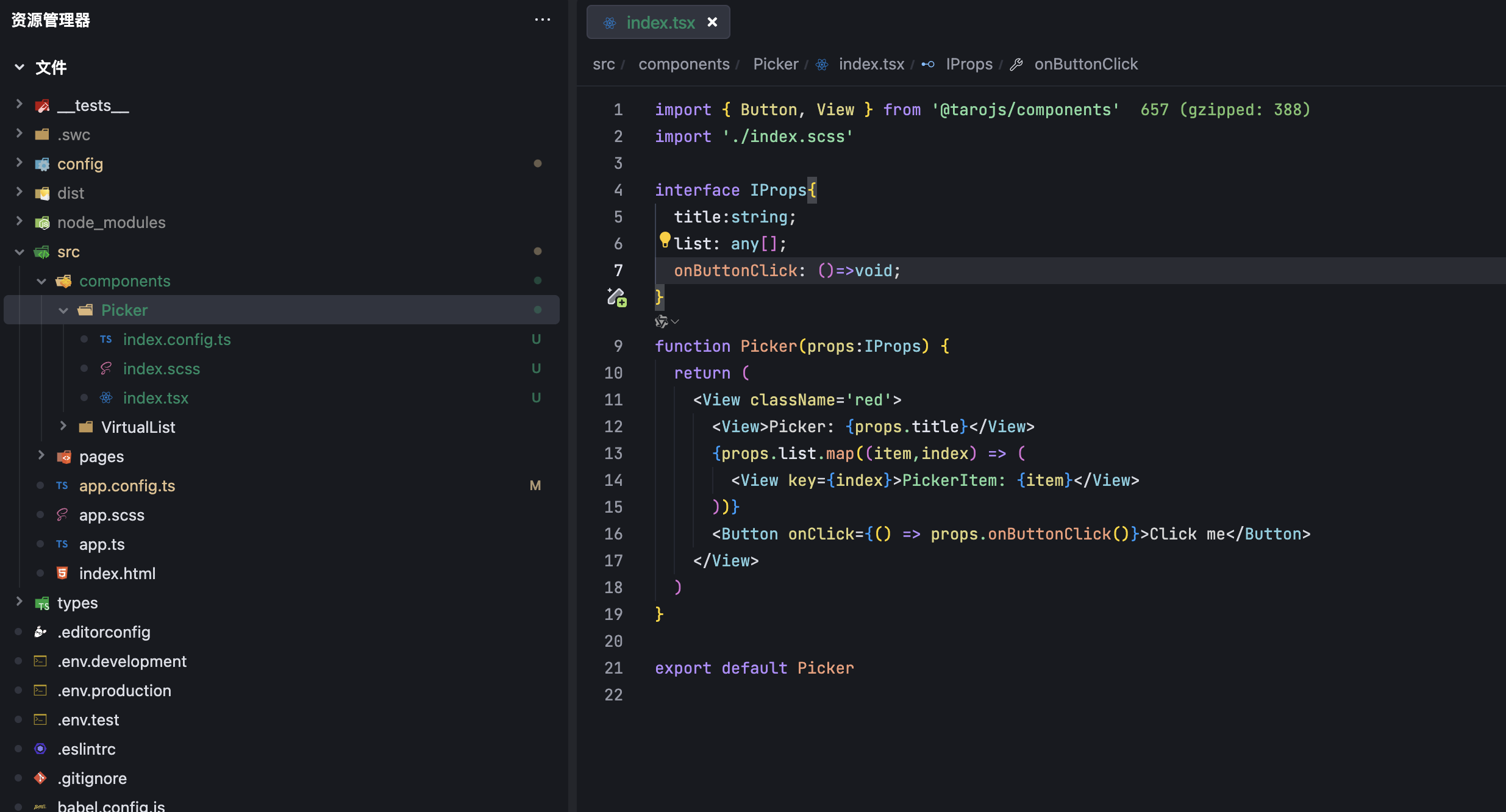This screenshot has height=812, width=1506.
Task: Click the ESLint icon beside .eslintrc
Action: (40, 749)
